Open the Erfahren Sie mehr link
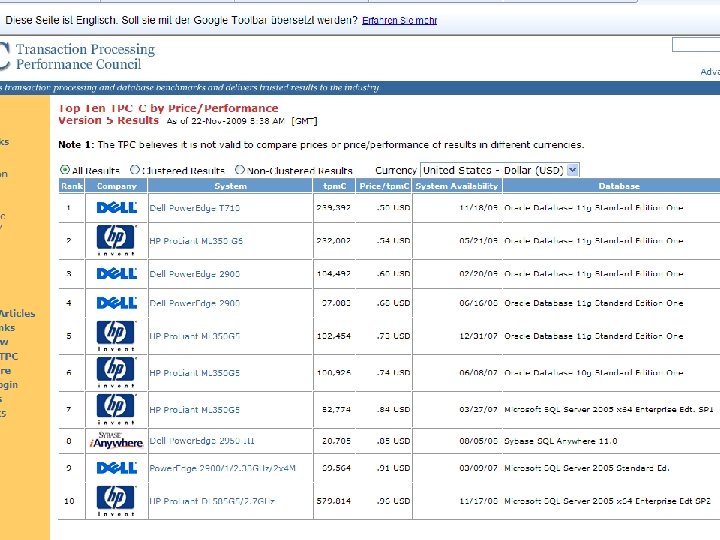 point(399,20)
